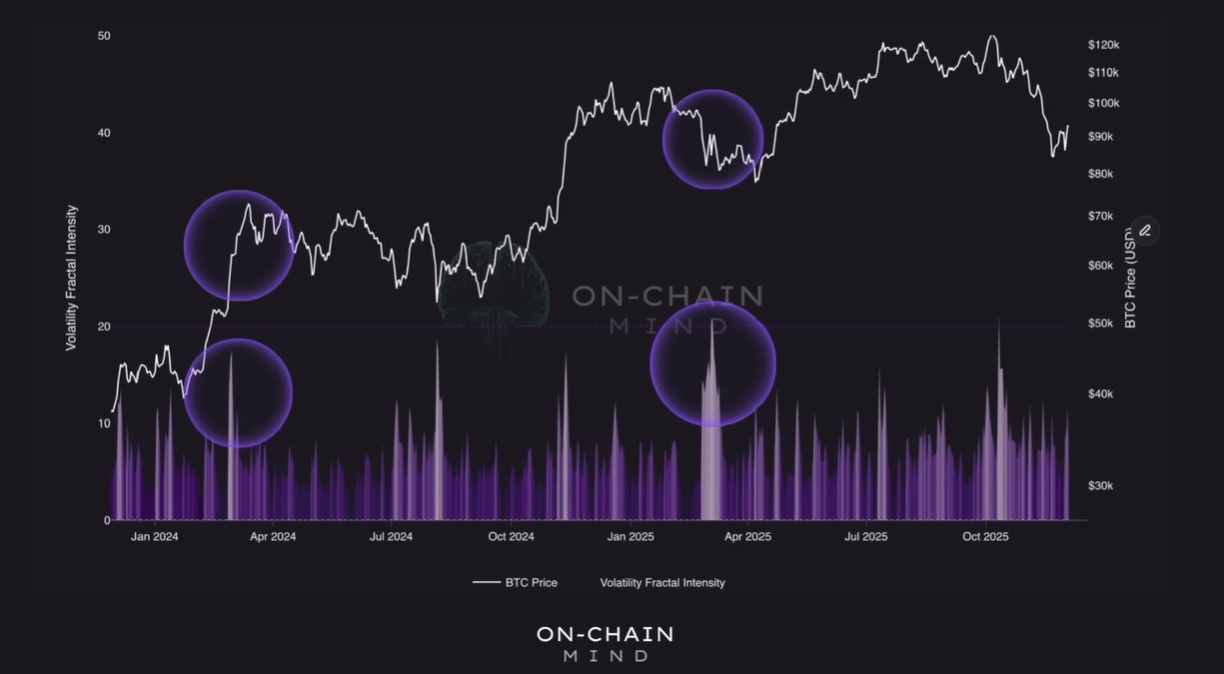
Task: Click the 50 tick on left axis
Action: click(104, 36)
